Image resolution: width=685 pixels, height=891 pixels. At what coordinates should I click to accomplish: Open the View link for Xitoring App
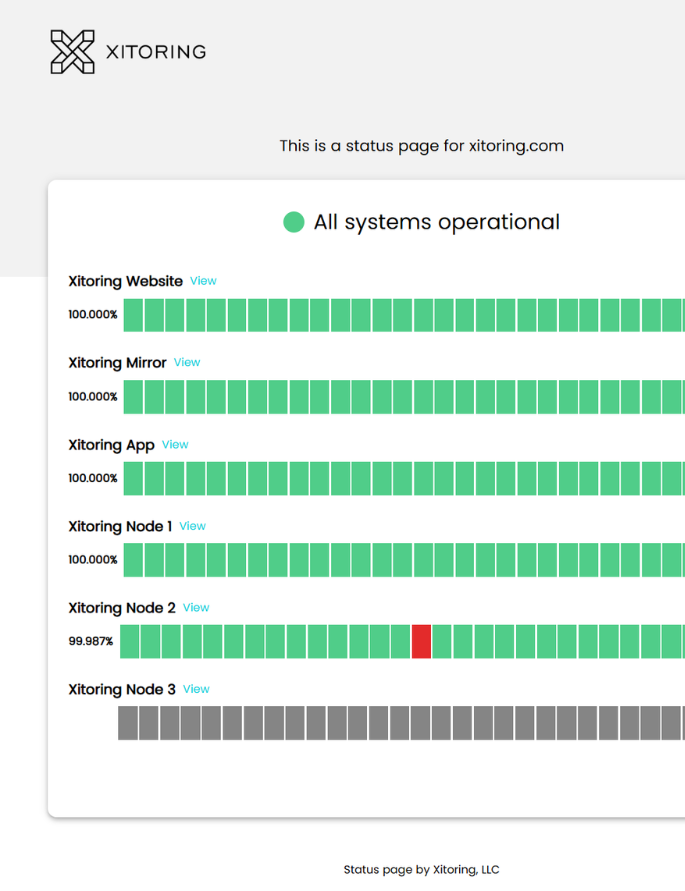point(175,444)
